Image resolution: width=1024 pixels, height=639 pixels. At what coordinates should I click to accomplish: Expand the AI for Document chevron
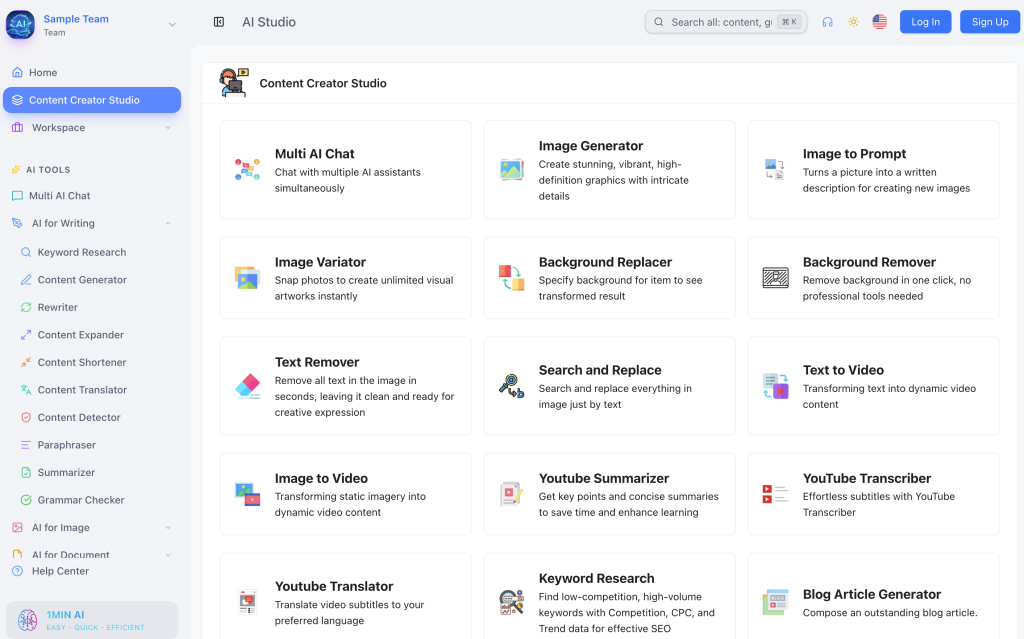pos(168,555)
